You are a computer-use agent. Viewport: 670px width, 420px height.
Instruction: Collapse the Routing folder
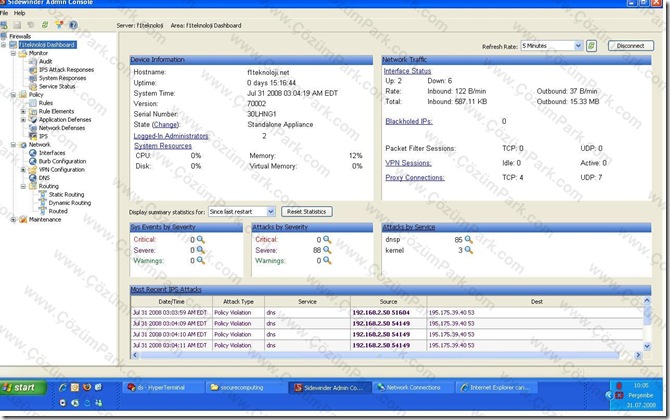point(23,186)
